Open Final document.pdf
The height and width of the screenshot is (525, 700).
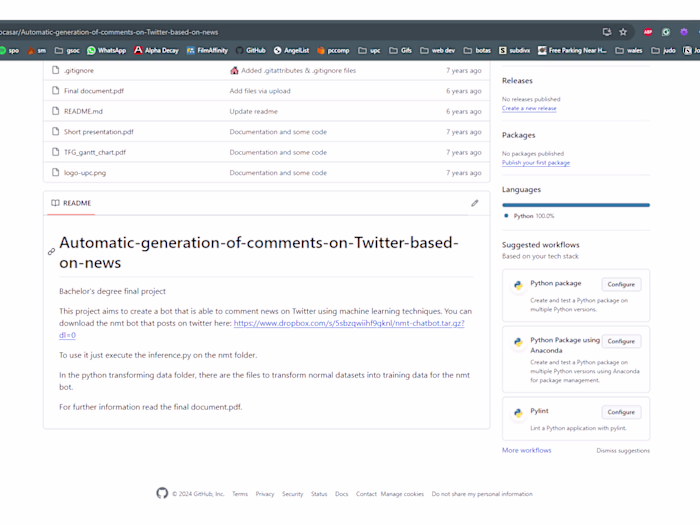[94, 91]
